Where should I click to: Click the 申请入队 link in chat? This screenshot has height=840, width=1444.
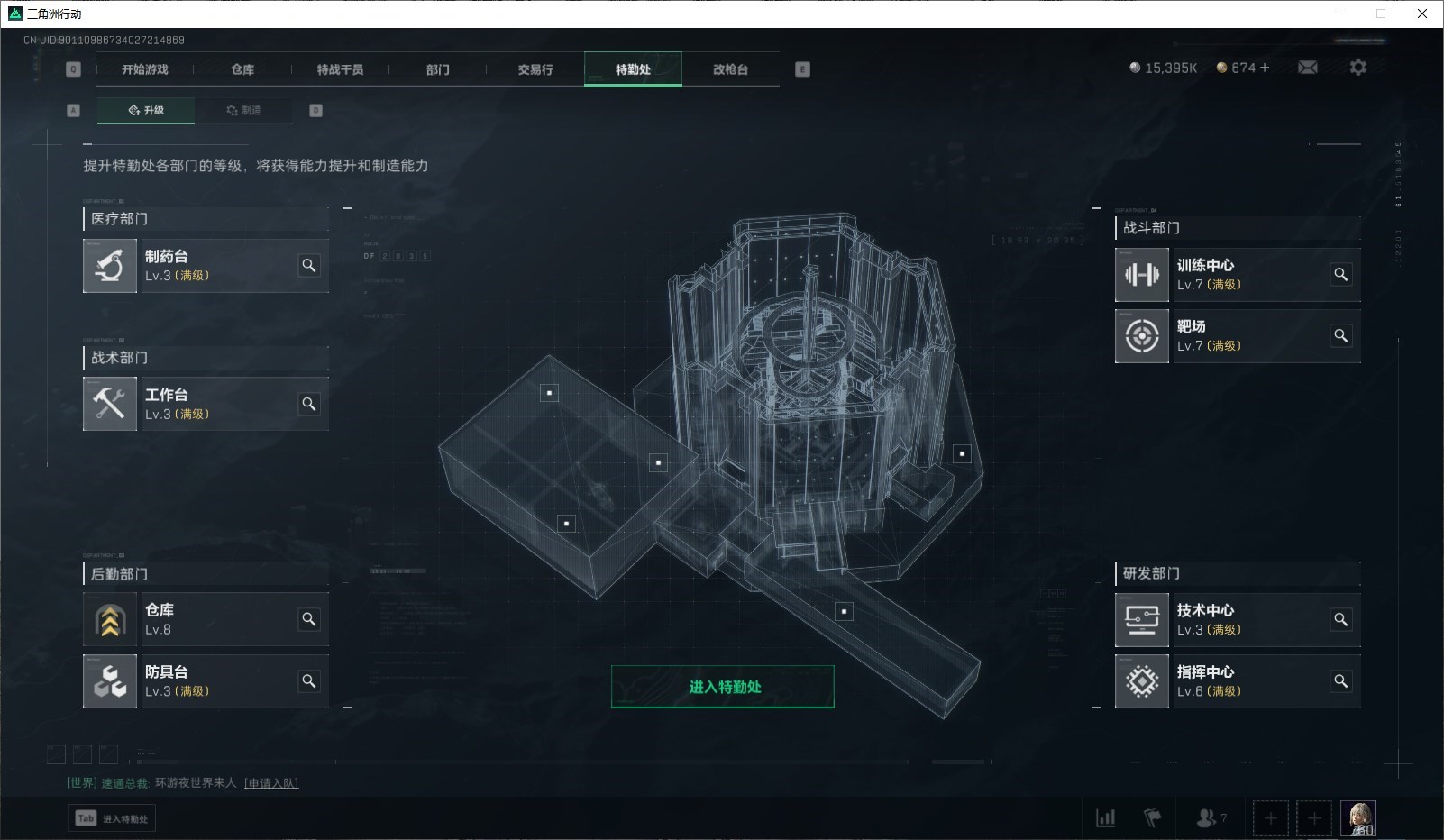[271, 783]
